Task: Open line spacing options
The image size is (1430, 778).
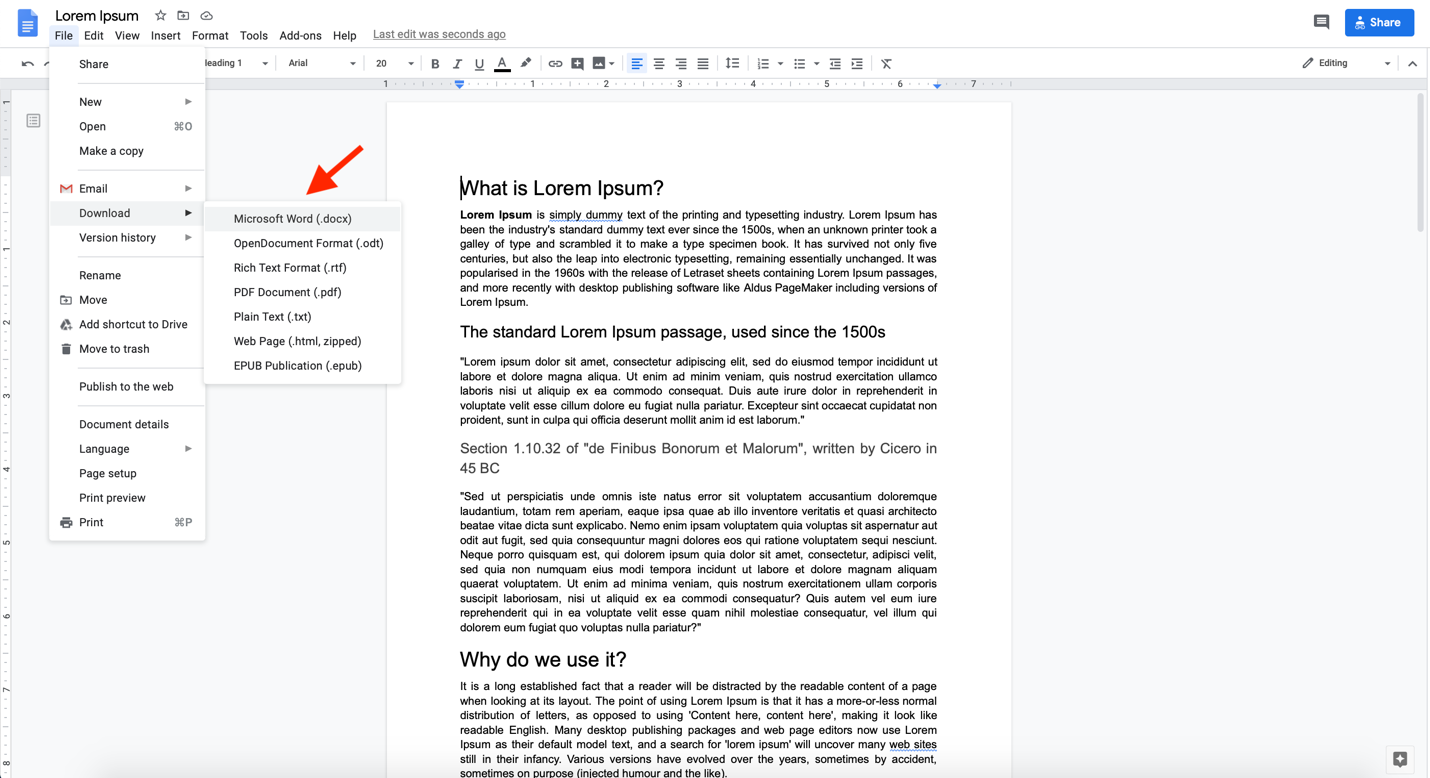Action: 732,64
